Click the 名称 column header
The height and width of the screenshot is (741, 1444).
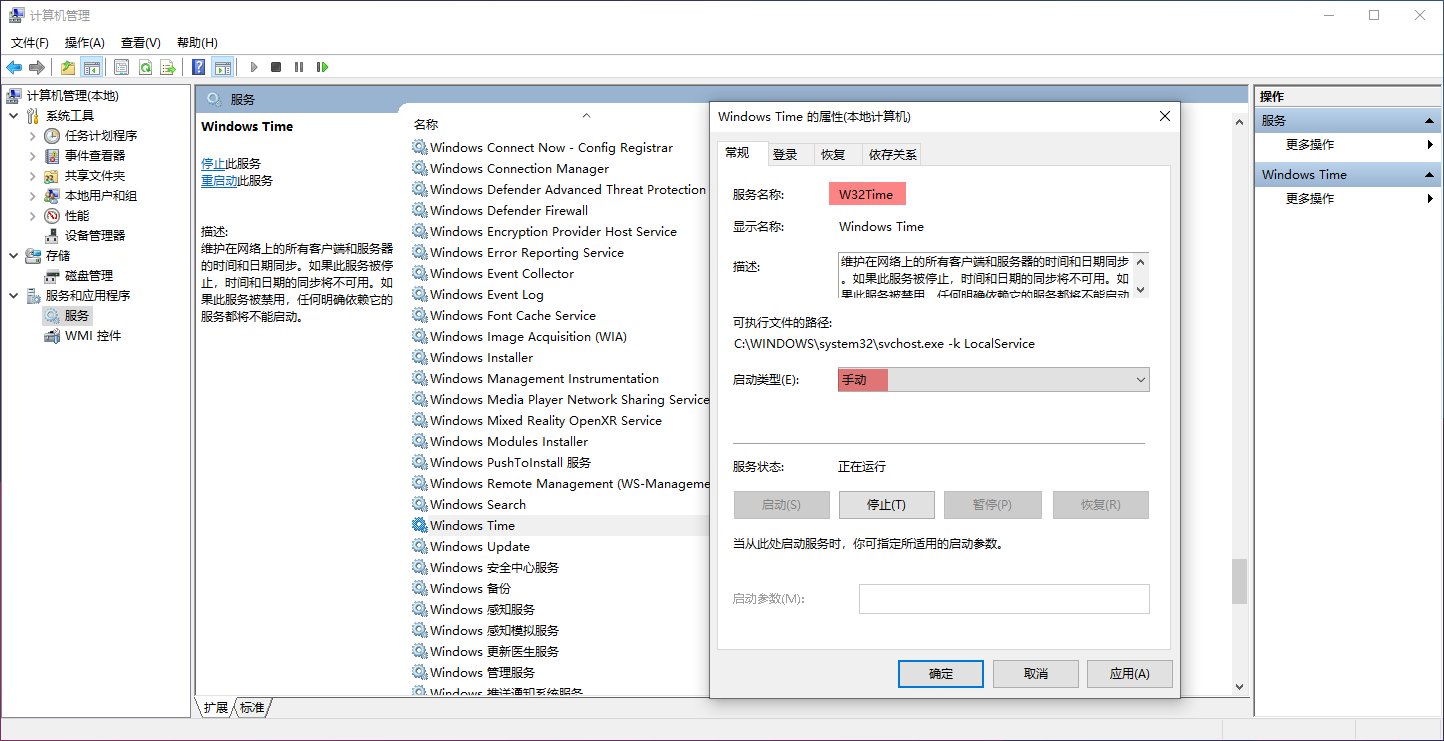426,124
